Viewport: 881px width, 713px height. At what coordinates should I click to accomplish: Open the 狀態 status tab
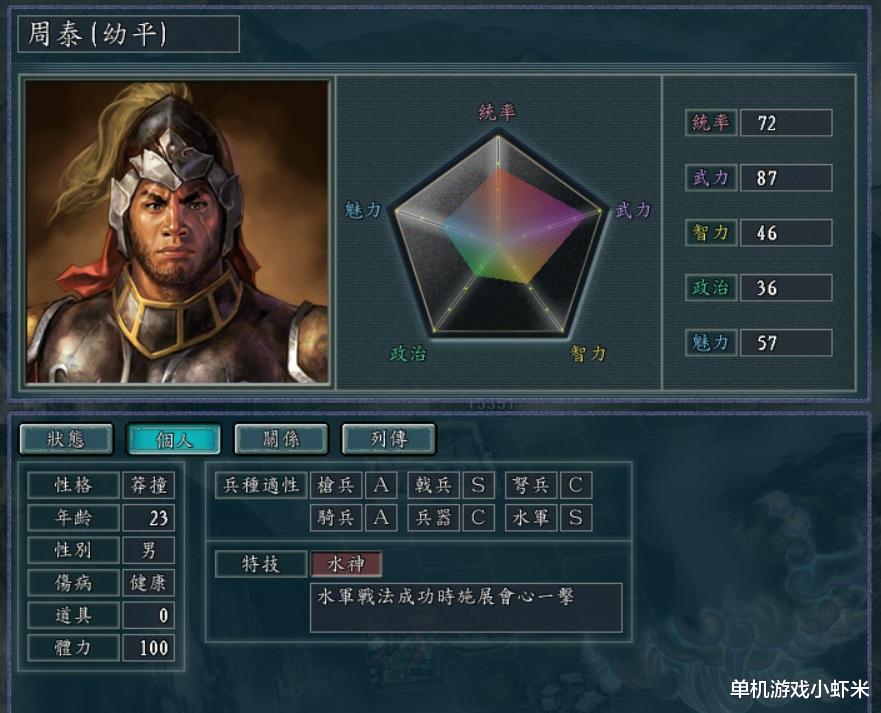click(x=66, y=439)
